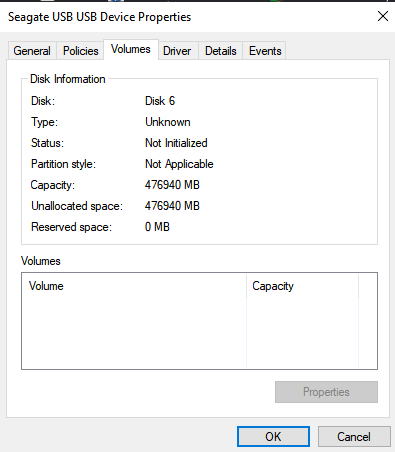Click the 'Status:' label
395x452 pixels.
(x=47, y=143)
